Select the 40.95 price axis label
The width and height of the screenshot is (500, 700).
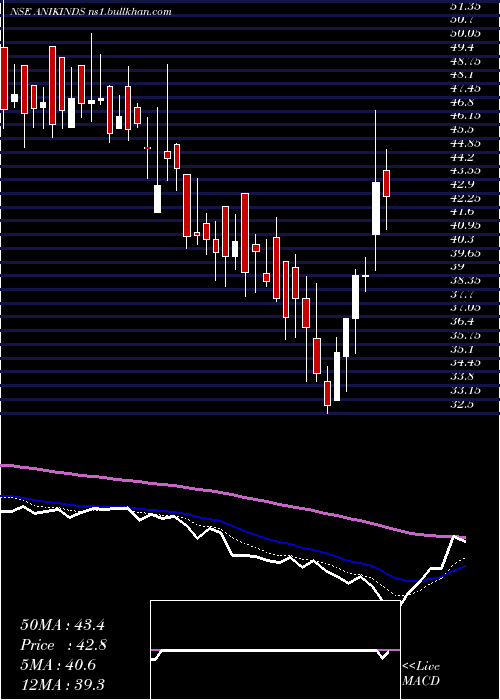465,226
